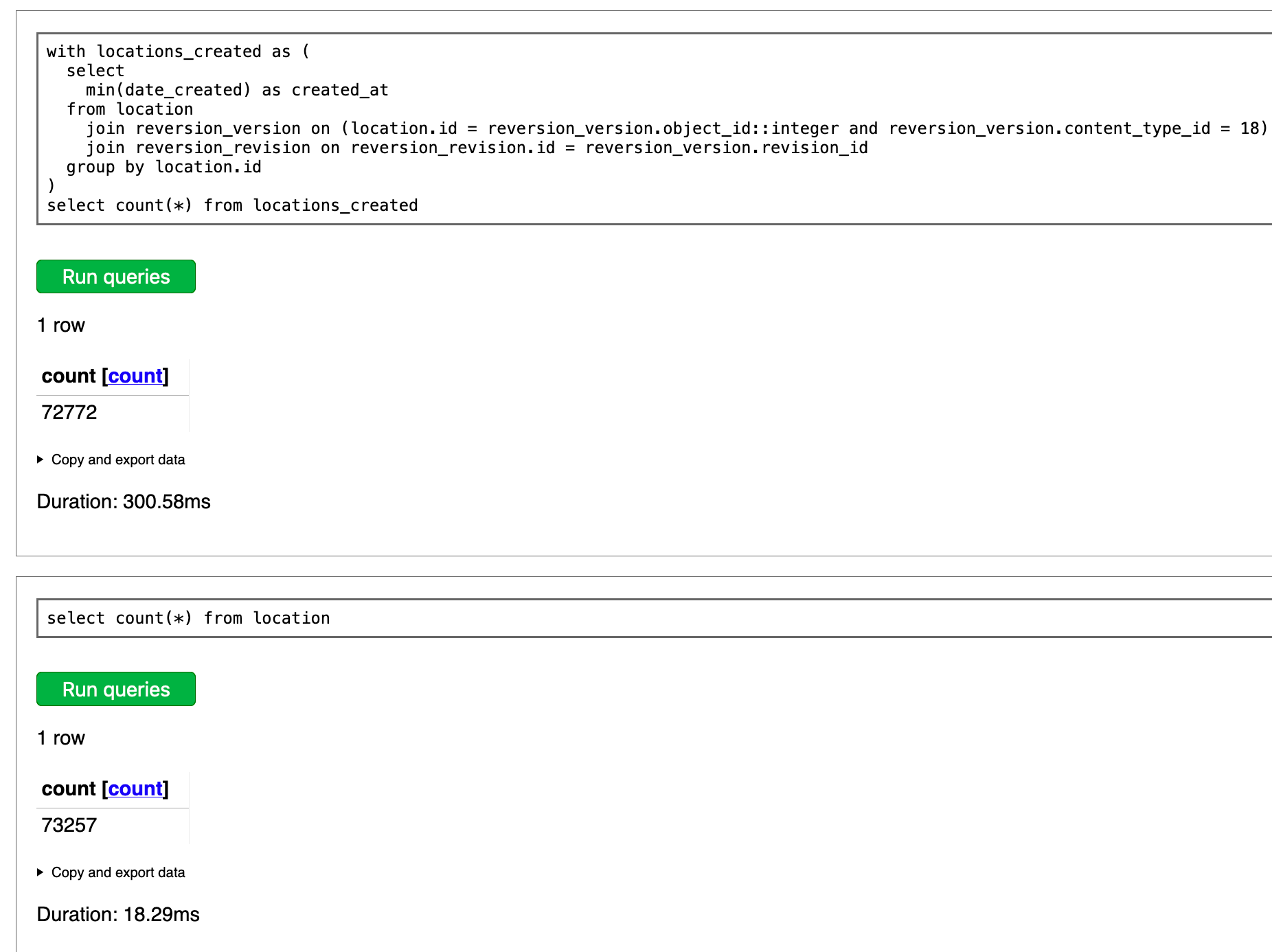Viewport: 1272px width, 952px height.
Task: Click the second Run queries green button
Action: click(x=115, y=689)
